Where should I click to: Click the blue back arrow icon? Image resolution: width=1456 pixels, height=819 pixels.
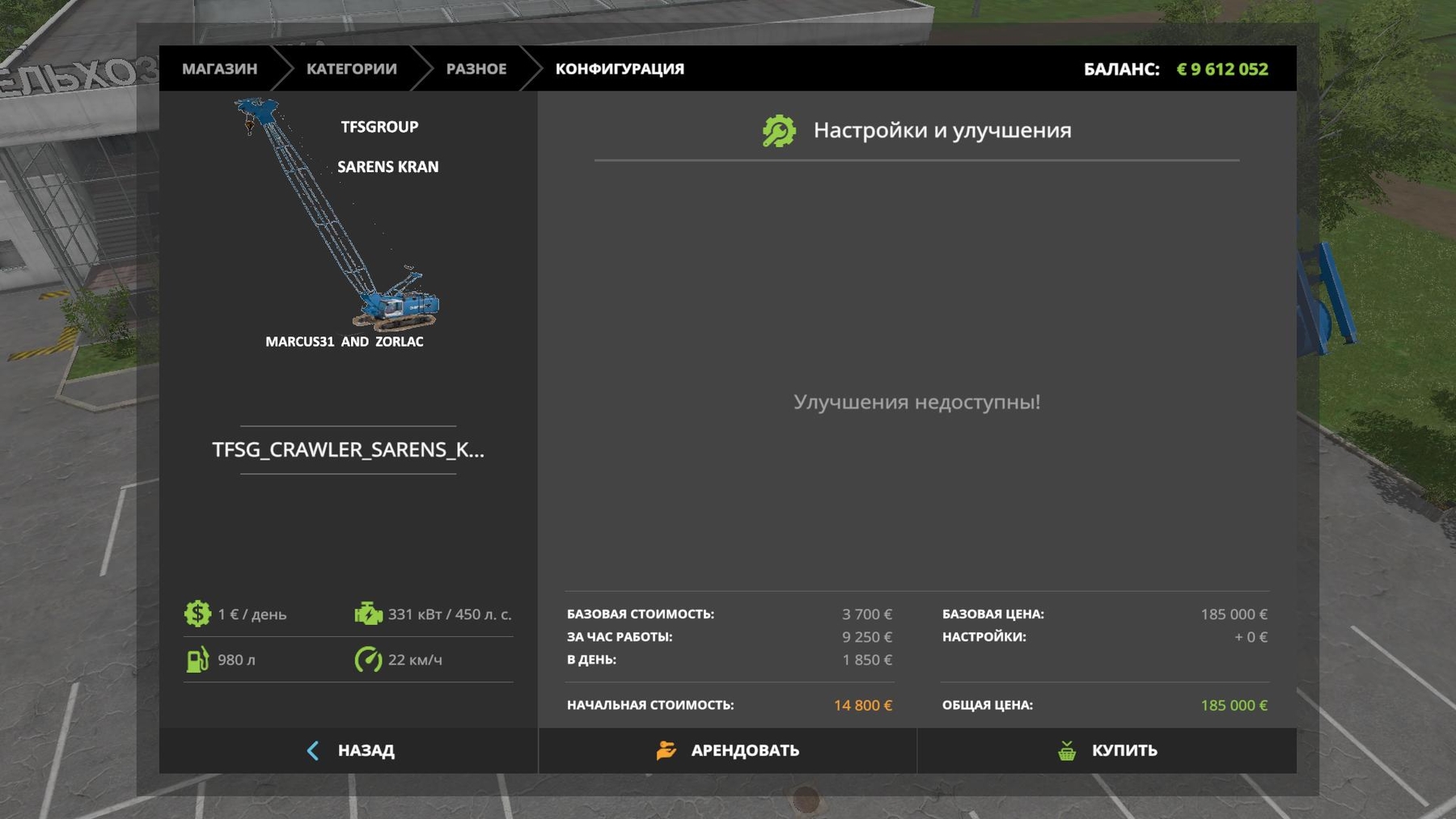point(313,750)
